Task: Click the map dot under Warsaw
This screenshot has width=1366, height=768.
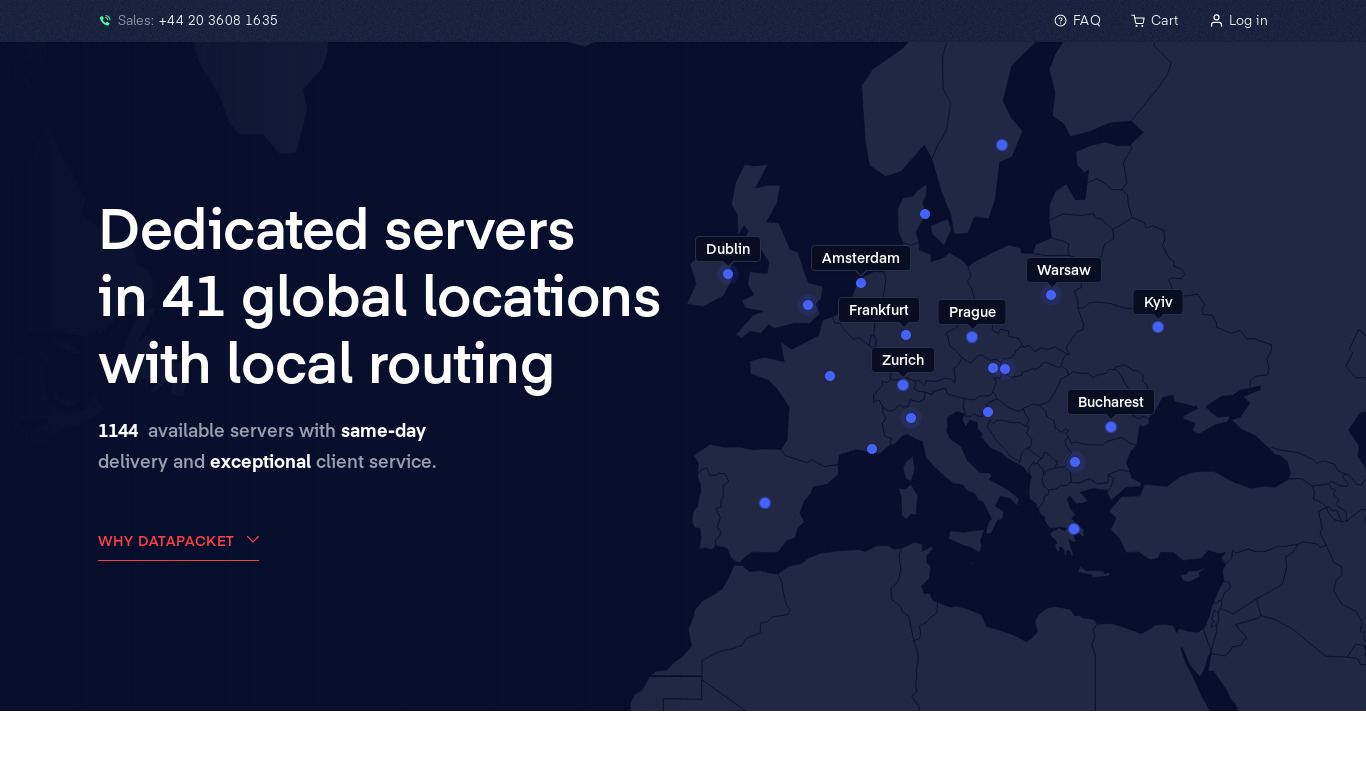Action: click(x=1051, y=295)
